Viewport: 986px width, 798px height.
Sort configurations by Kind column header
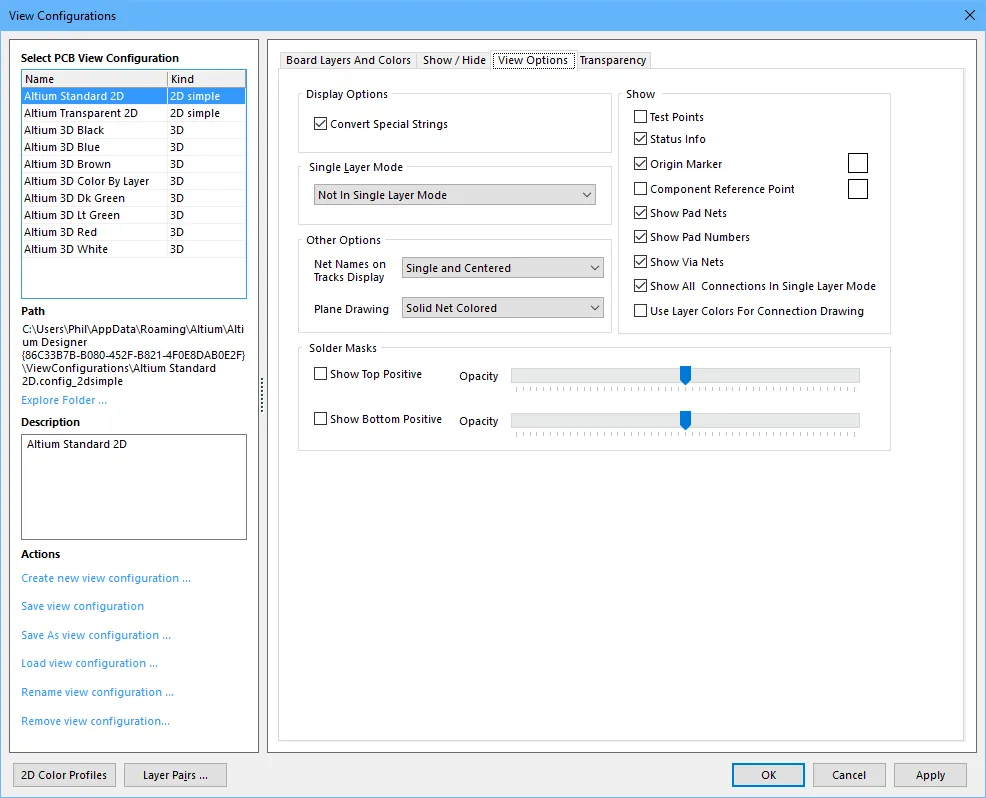tap(206, 79)
